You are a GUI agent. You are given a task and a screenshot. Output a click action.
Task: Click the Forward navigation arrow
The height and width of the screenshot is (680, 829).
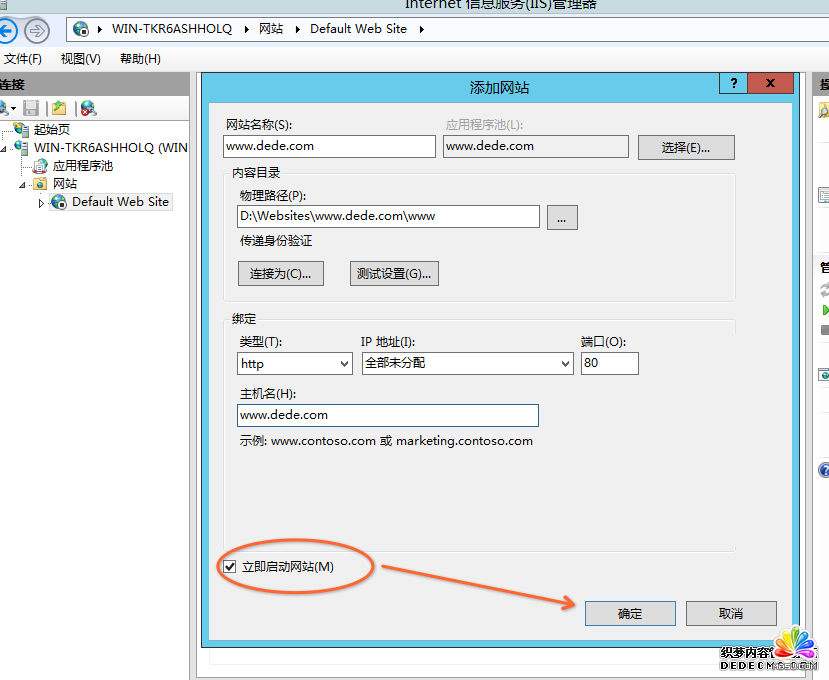click(36, 30)
